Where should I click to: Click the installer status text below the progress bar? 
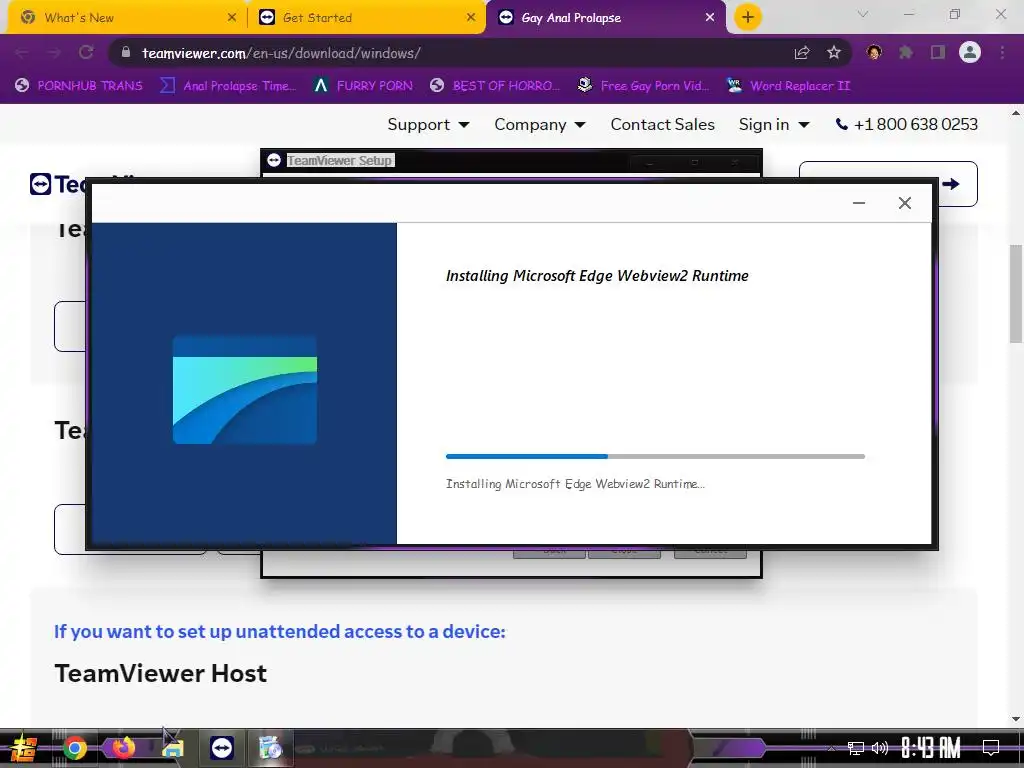tap(575, 484)
